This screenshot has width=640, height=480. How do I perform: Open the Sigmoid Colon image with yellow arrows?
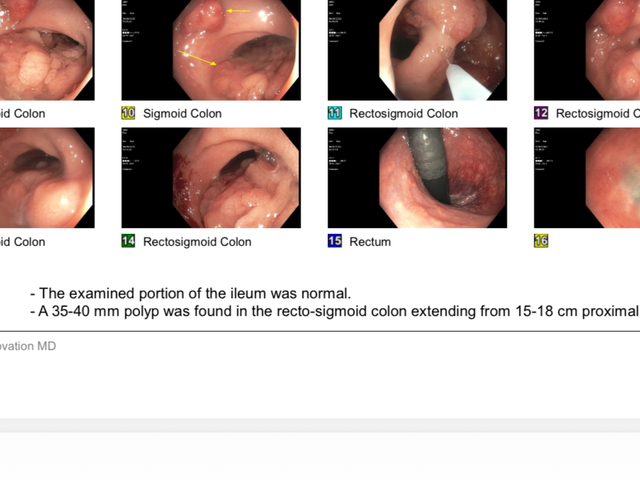[x=211, y=50]
